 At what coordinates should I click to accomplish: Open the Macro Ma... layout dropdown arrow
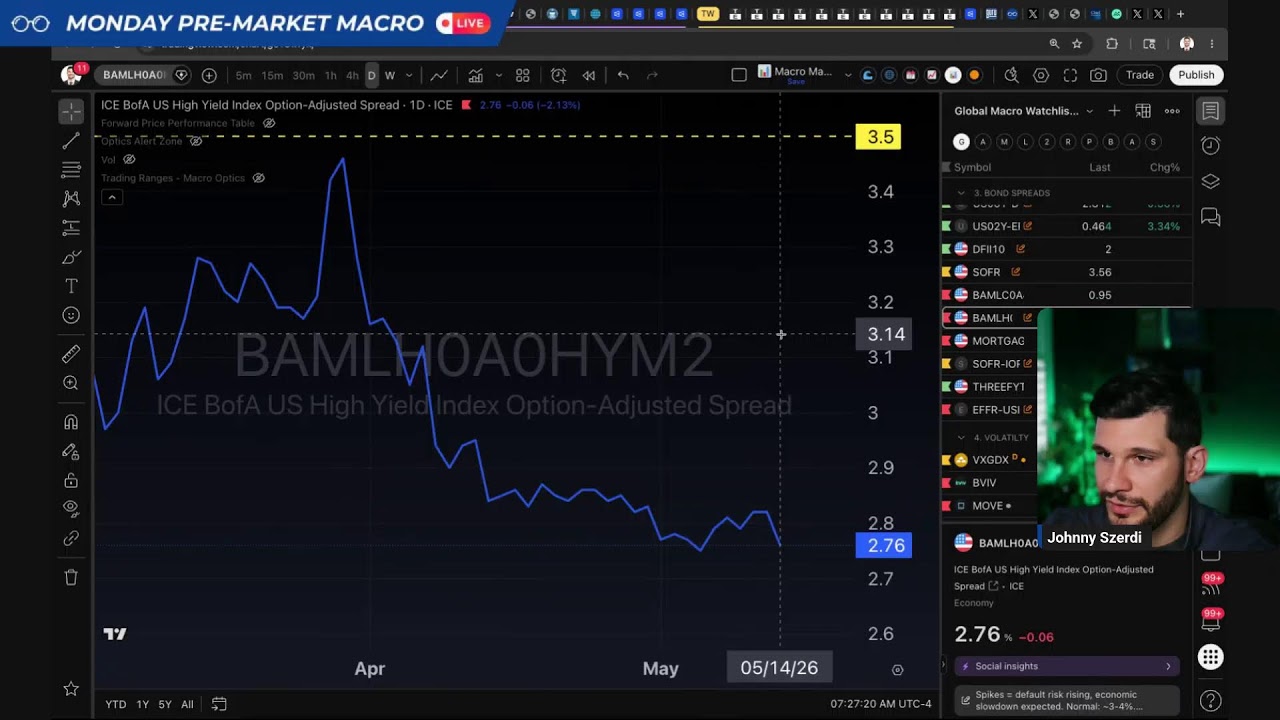[848, 75]
